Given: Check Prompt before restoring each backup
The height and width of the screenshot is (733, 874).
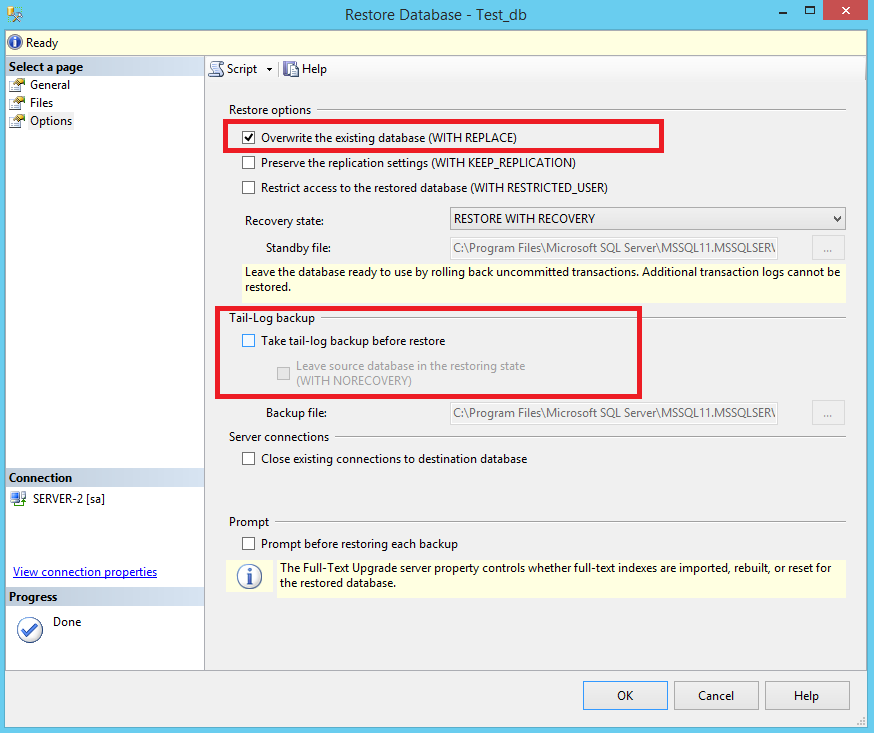Looking at the screenshot, I should (x=249, y=544).
